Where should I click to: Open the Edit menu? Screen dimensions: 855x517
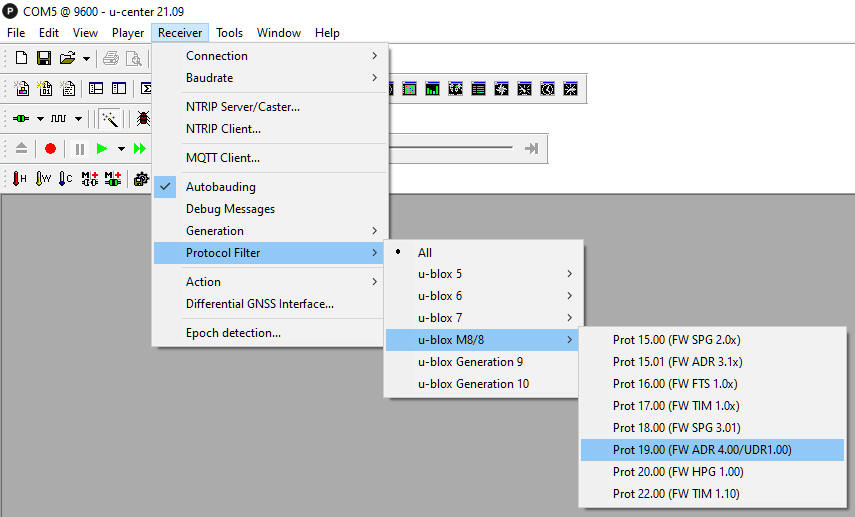point(49,33)
